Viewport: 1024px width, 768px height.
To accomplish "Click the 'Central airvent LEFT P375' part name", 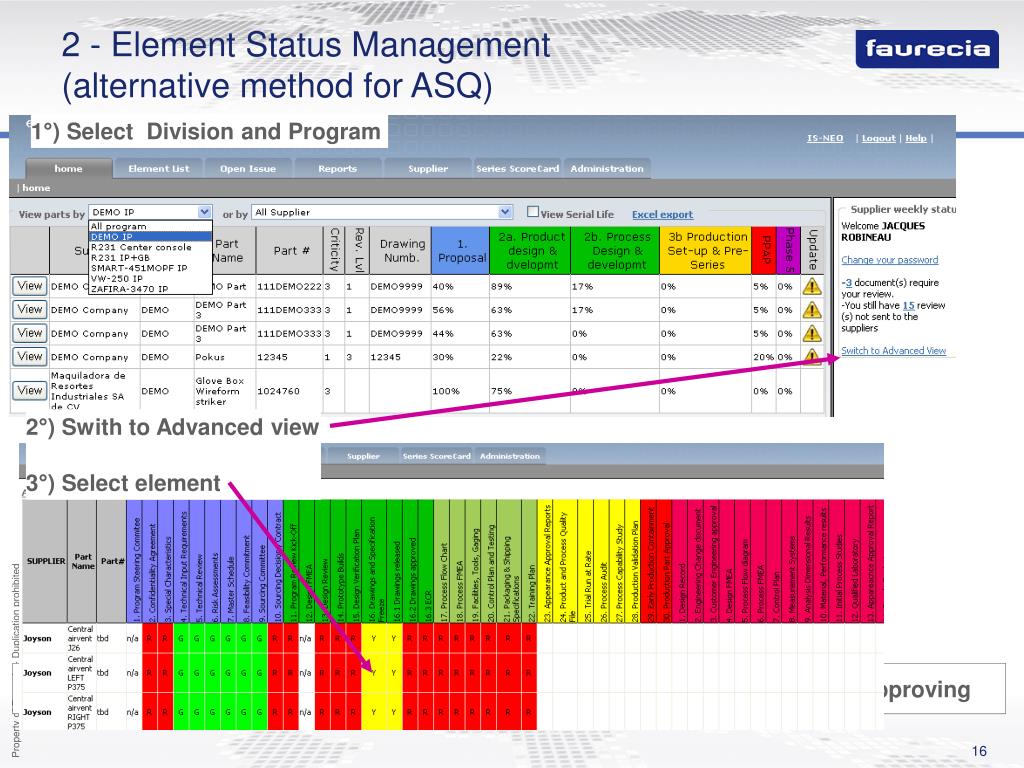I will (80, 673).
